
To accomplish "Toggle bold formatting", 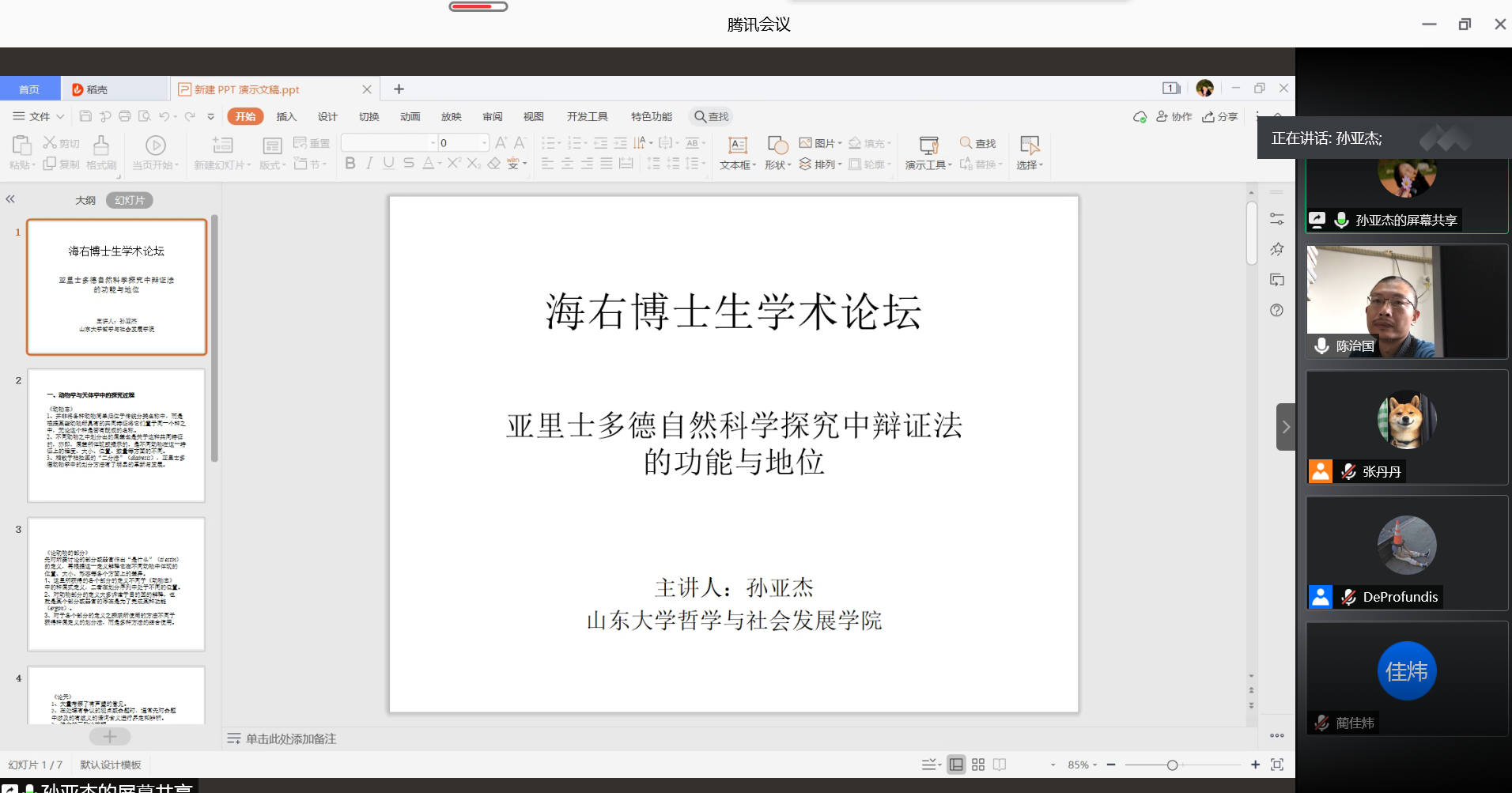I will click(350, 163).
